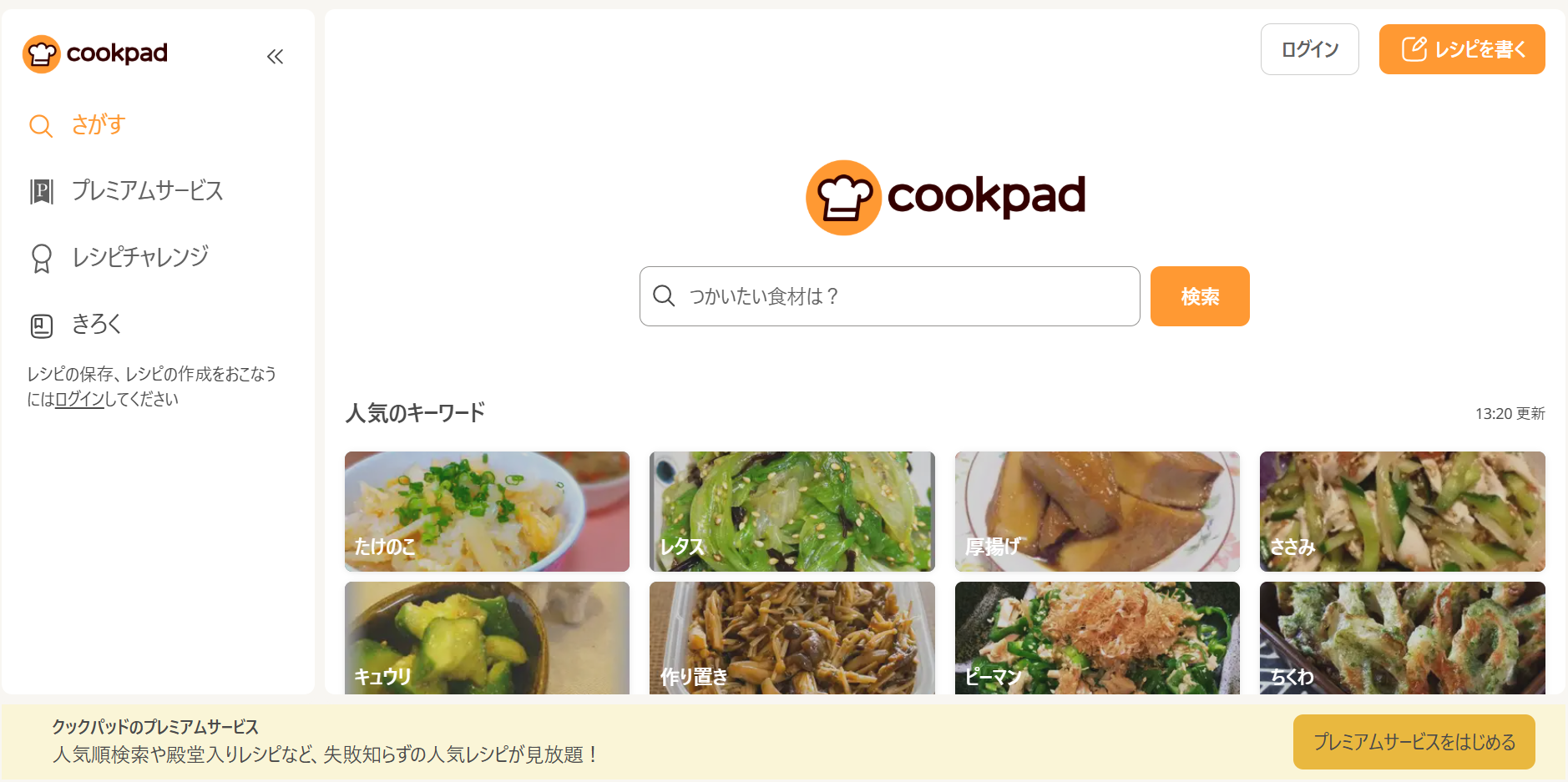
Task: Open the きろく notebook icon
Action: pos(41,325)
